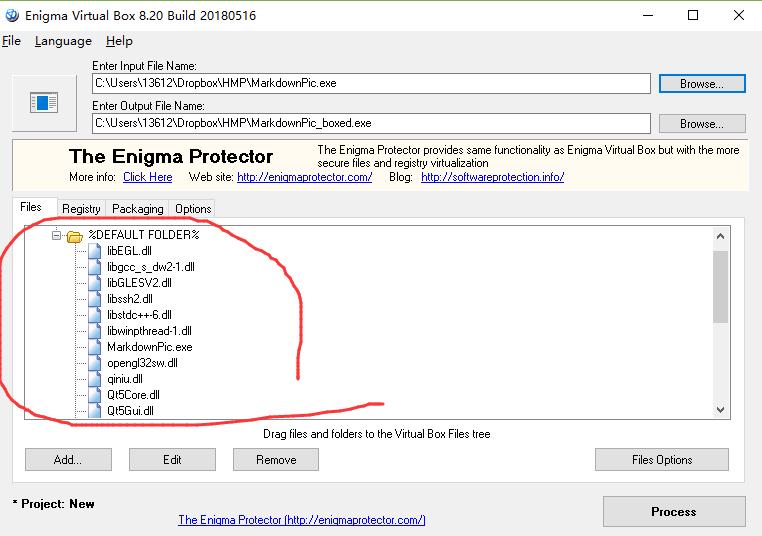Select libwinpthread-1.dll in the tree

click(x=149, y=331)
